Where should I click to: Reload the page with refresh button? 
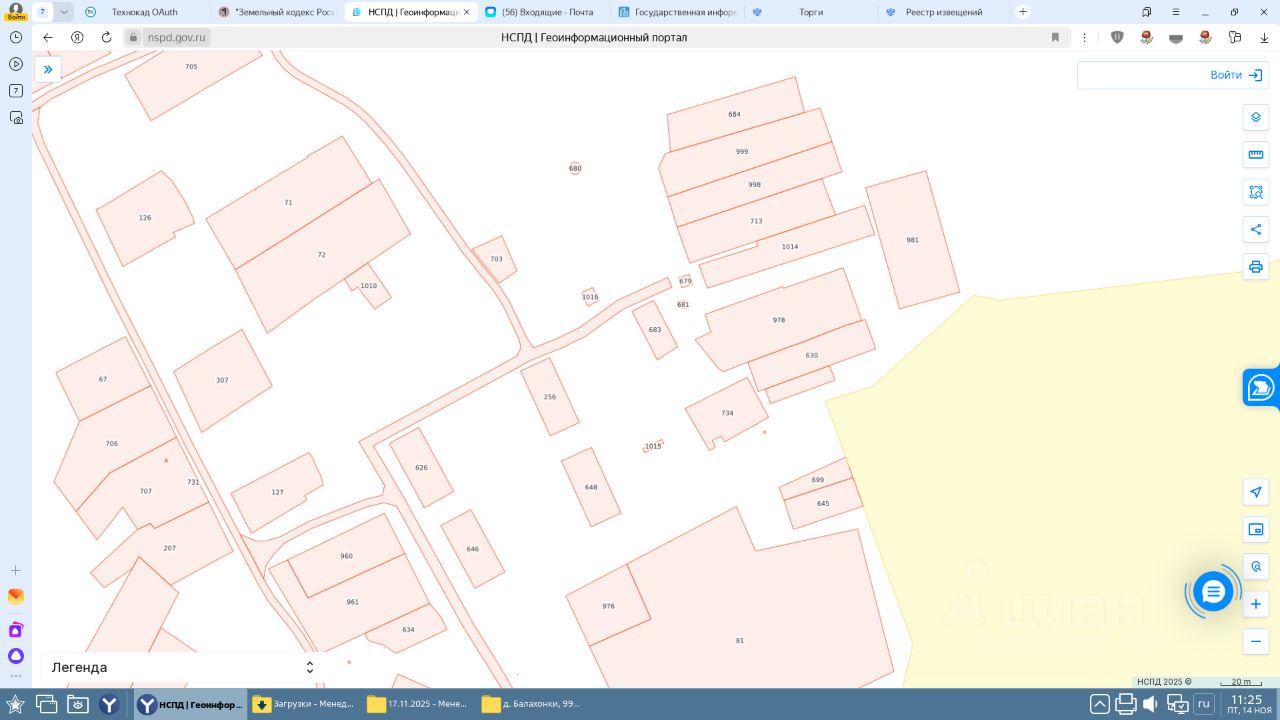[106, 37]
